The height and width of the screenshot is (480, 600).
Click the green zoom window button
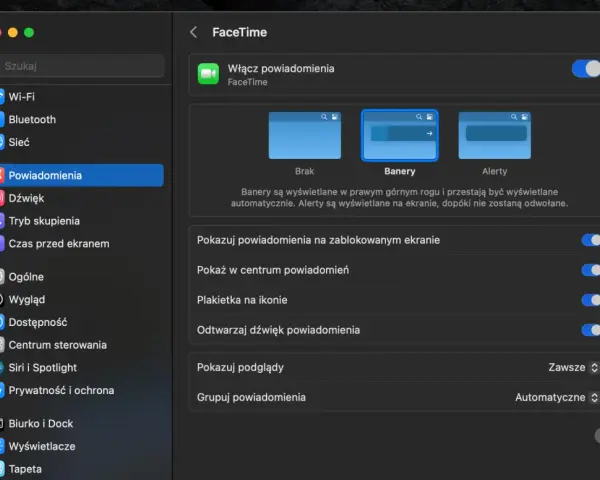29,33
